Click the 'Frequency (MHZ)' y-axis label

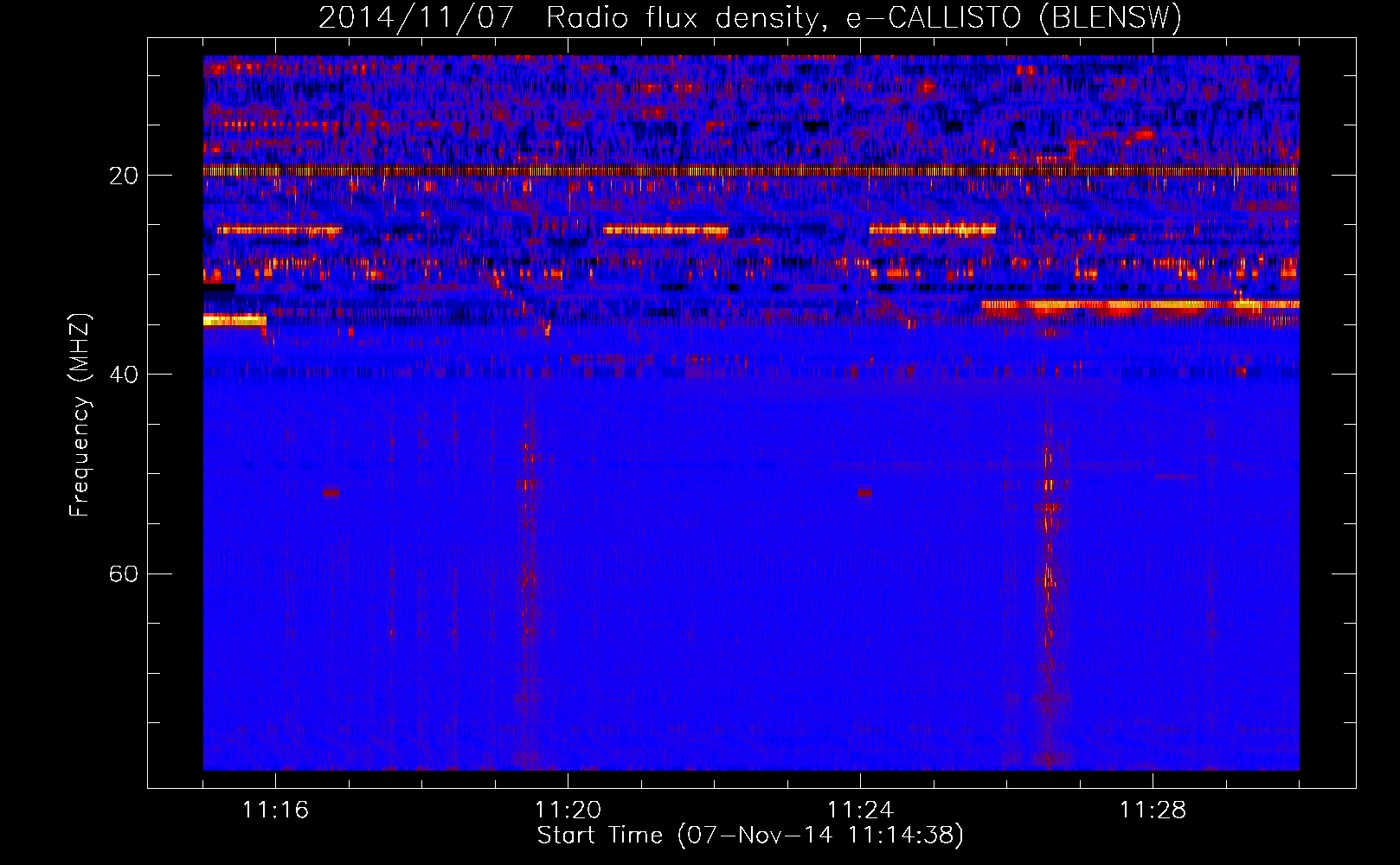point(80,415)
